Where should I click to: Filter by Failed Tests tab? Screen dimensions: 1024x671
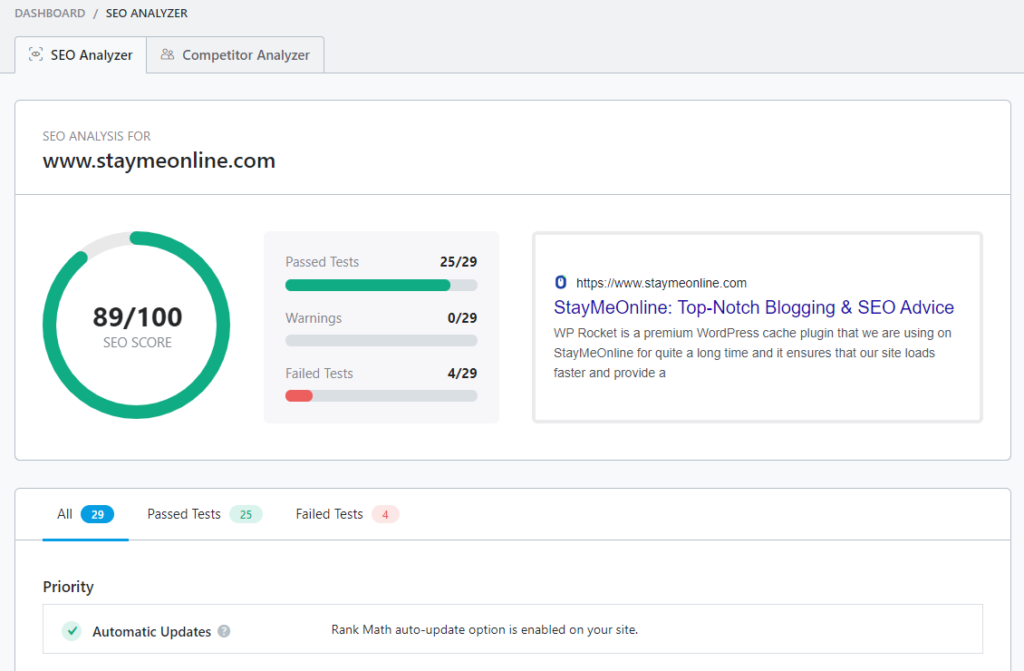[x=347, y=514]
